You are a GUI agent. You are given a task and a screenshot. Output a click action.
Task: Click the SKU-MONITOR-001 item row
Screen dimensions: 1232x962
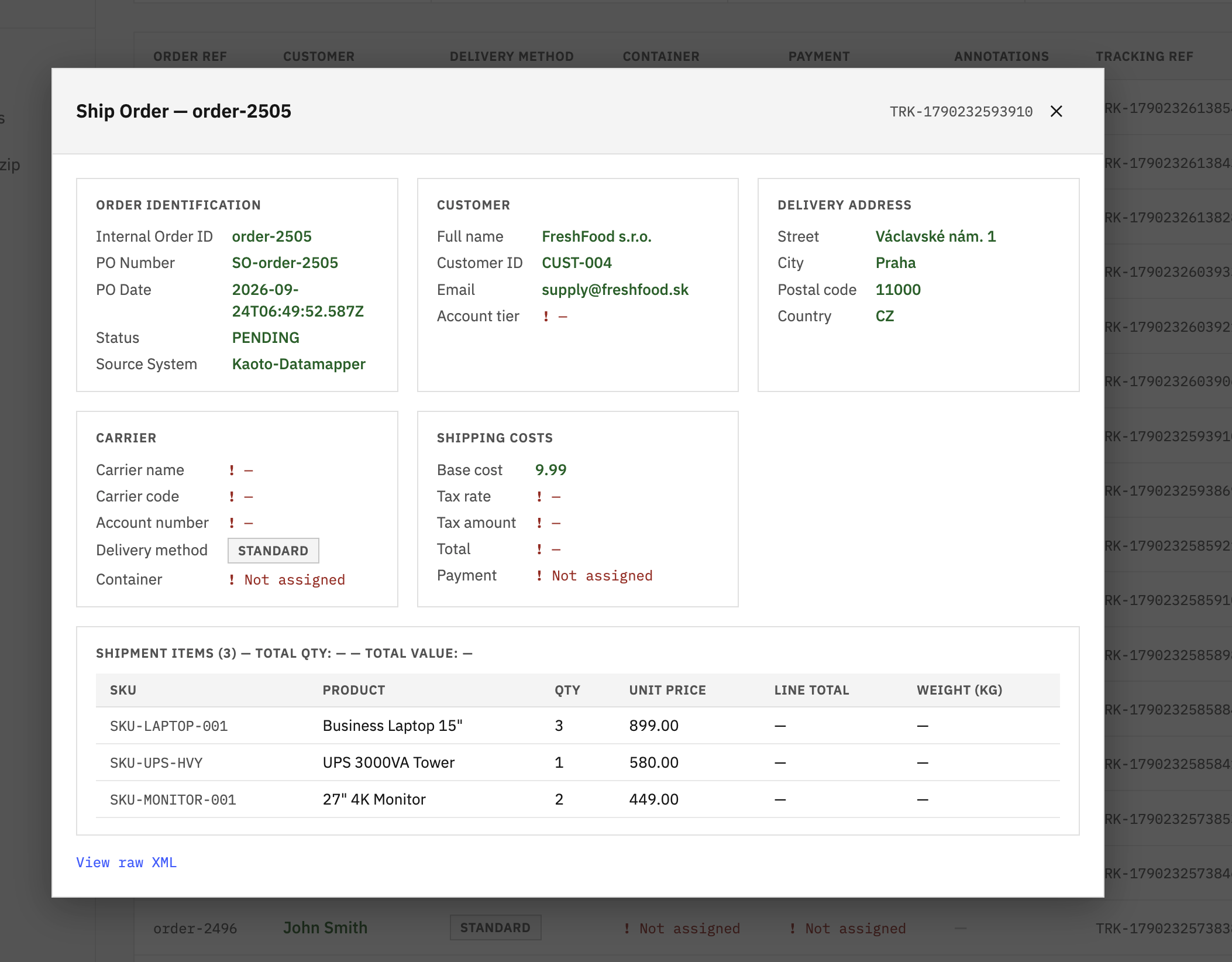pos(578,799)
